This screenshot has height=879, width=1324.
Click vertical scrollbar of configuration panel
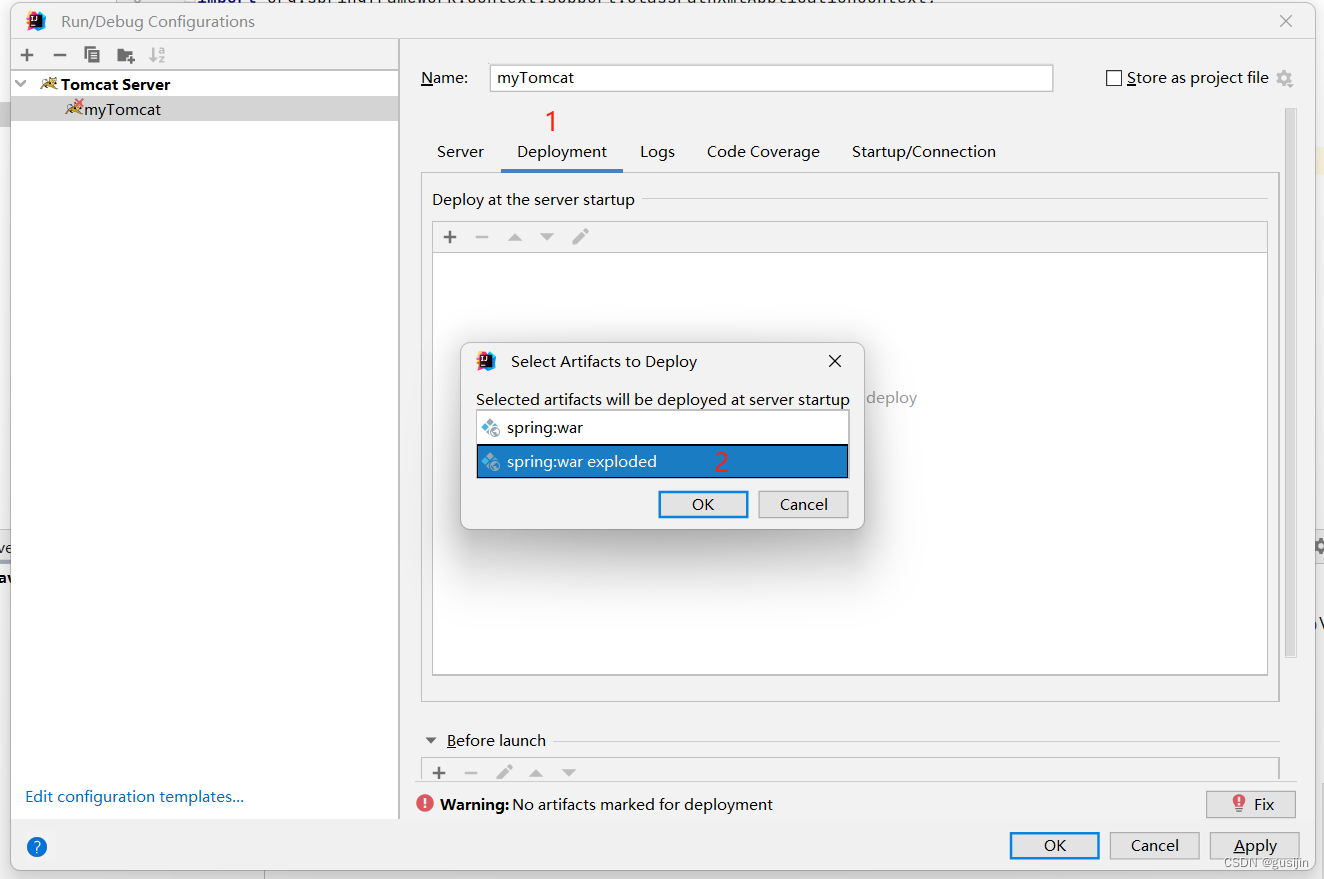pos(1291,382)
